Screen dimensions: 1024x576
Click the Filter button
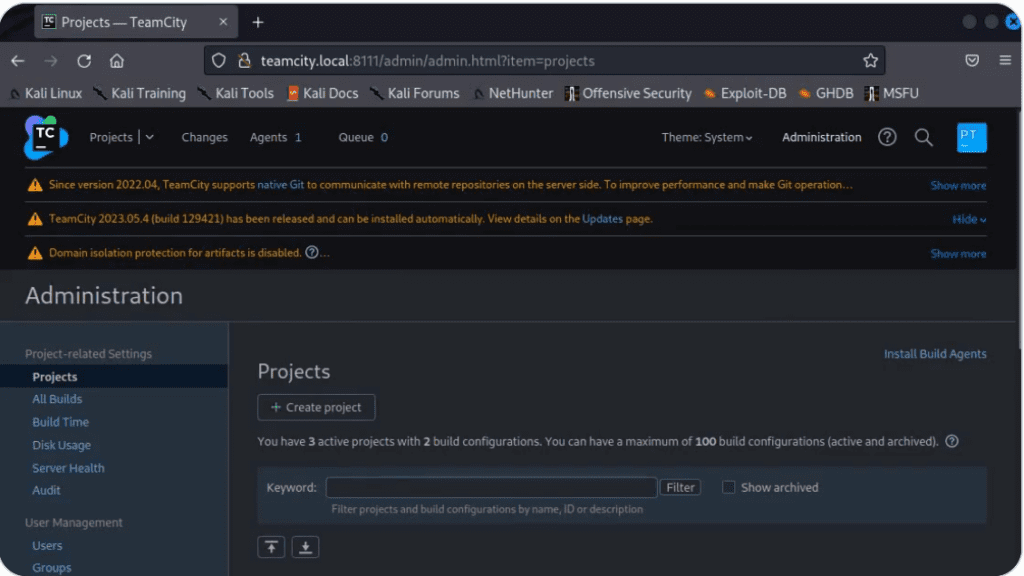click(680, 487)
